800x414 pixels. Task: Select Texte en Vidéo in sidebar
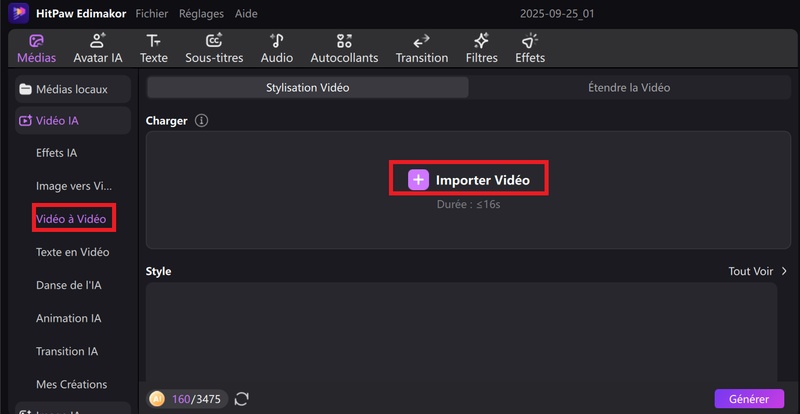(72, 252)
